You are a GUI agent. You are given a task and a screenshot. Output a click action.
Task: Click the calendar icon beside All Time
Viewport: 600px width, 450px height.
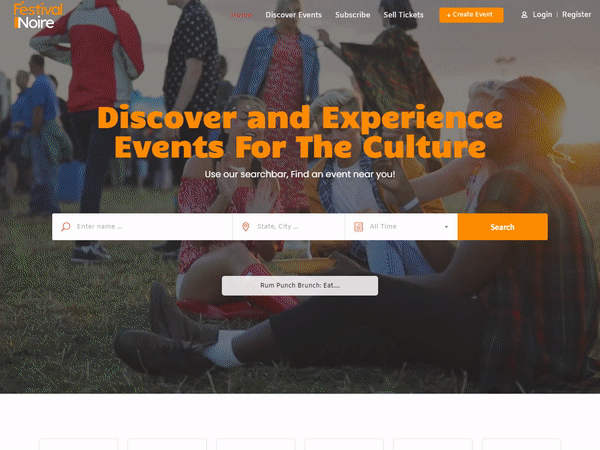[359, 227]
